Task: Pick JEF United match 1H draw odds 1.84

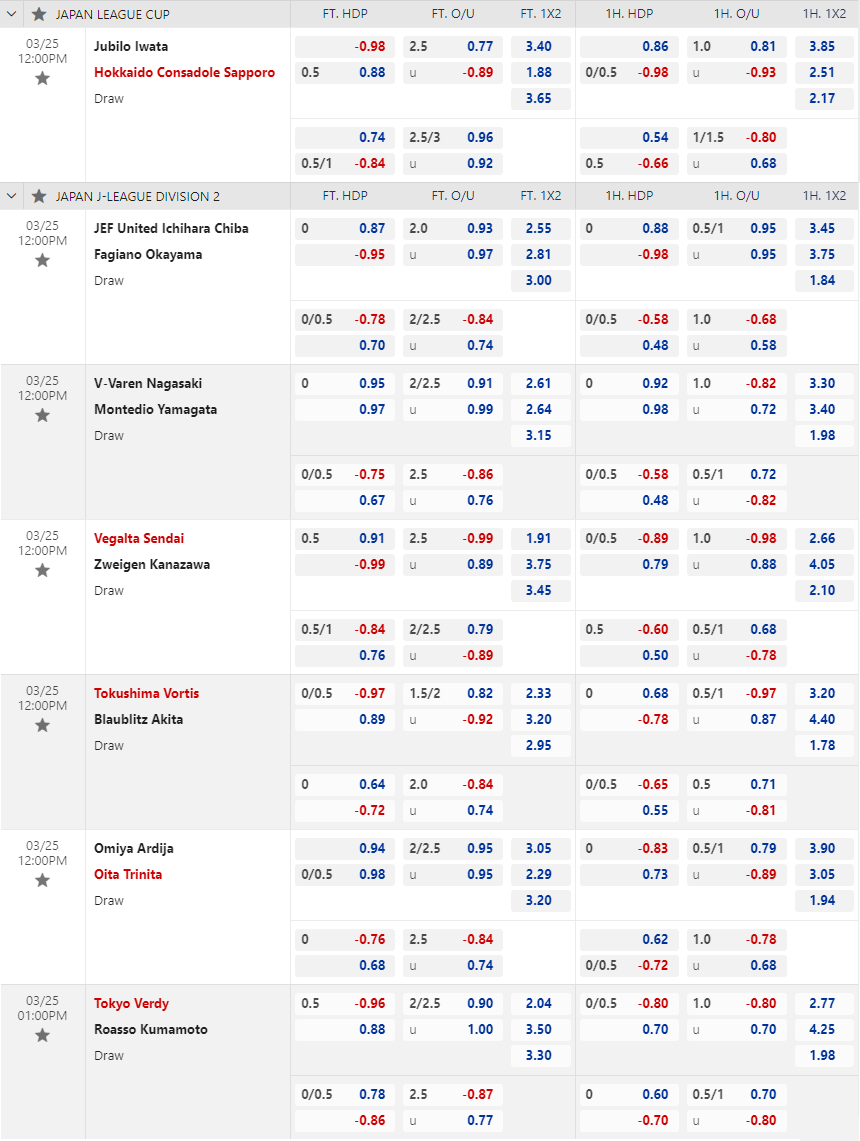Action: pos(824,280)
